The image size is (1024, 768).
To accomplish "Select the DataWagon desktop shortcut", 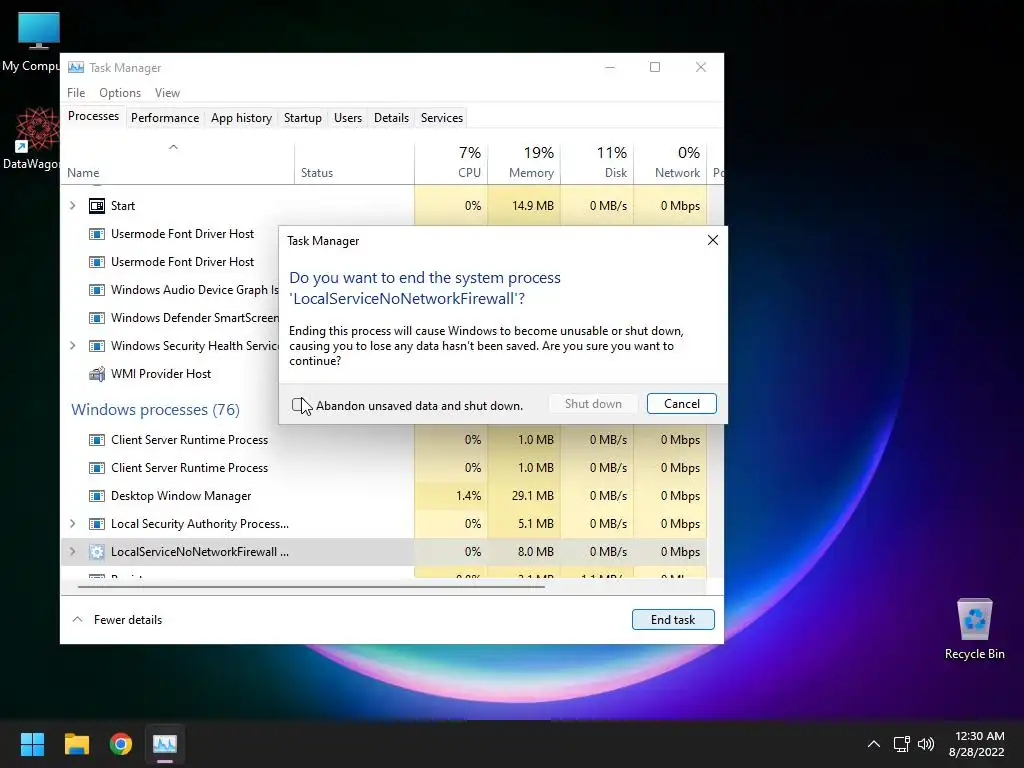I will 31,138.
